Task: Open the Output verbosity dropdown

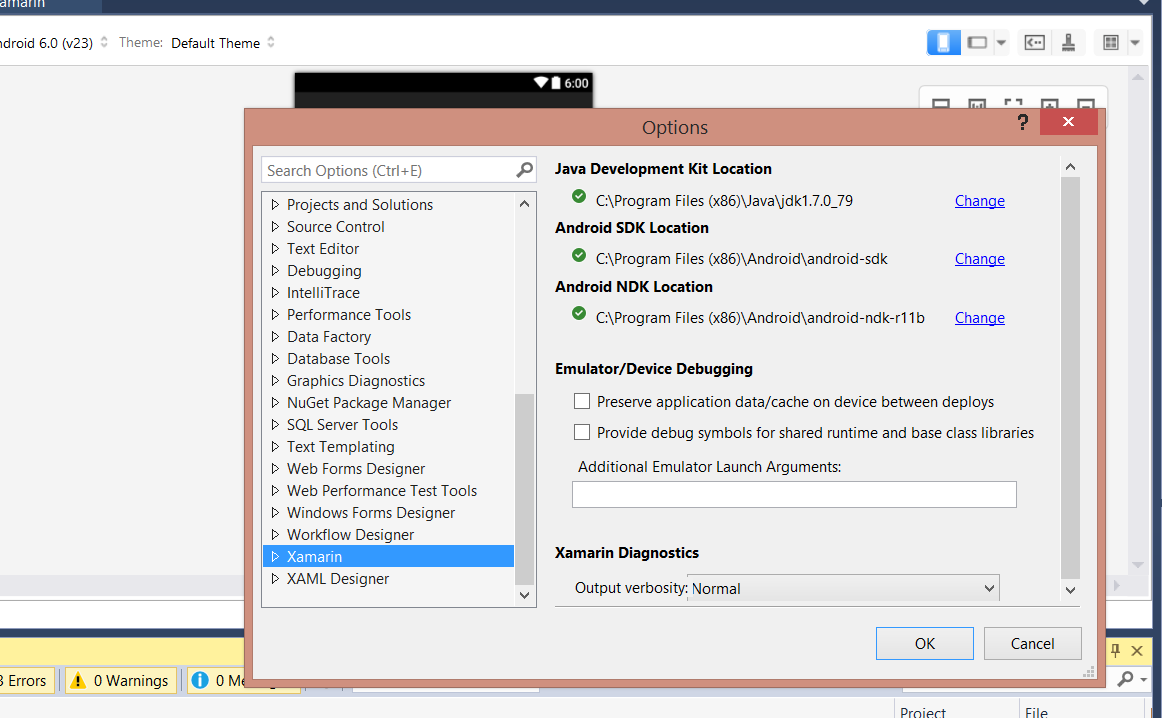Action: point(843,588)
